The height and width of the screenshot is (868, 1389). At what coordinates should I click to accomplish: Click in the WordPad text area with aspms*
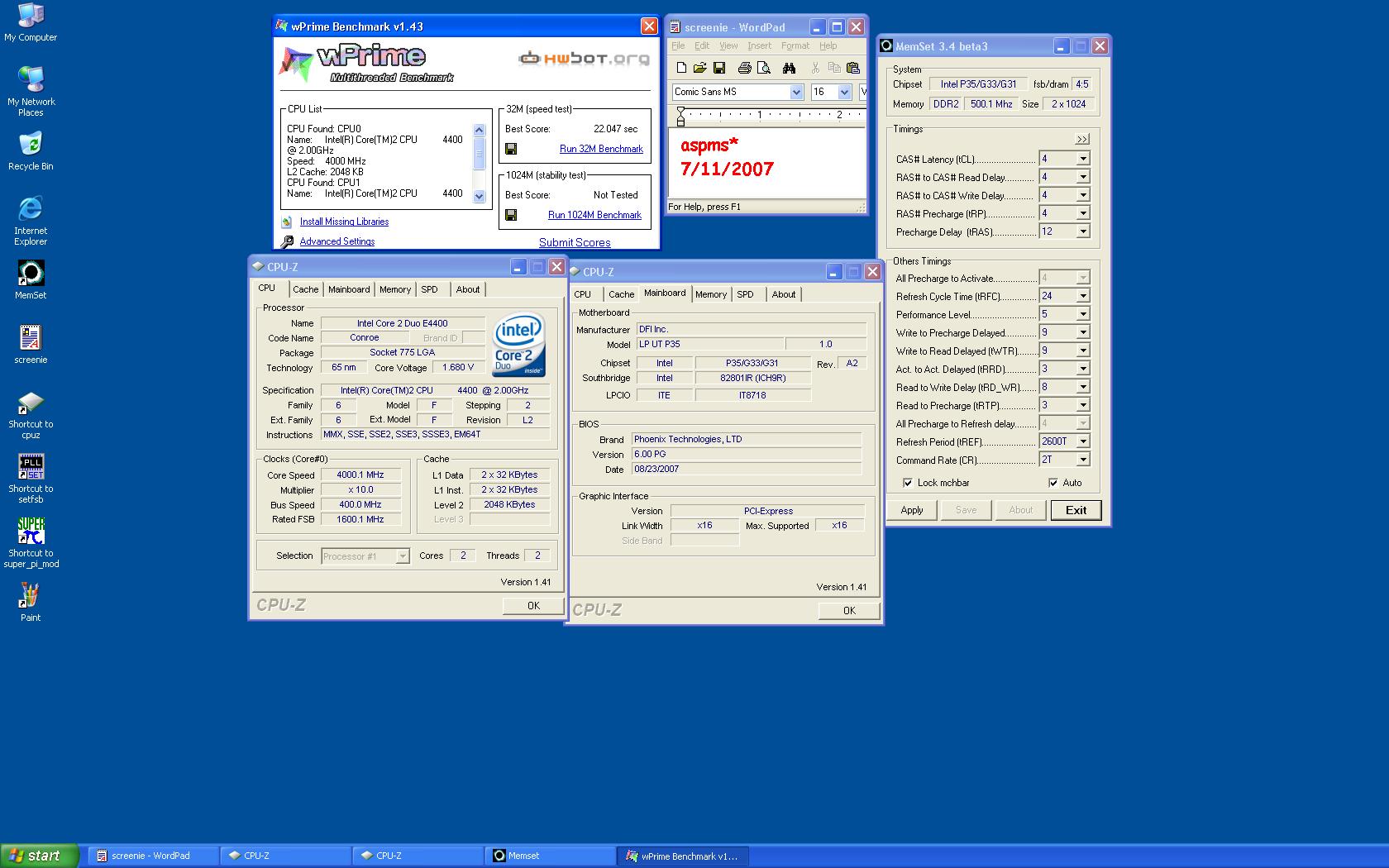[x=766, y=163]
